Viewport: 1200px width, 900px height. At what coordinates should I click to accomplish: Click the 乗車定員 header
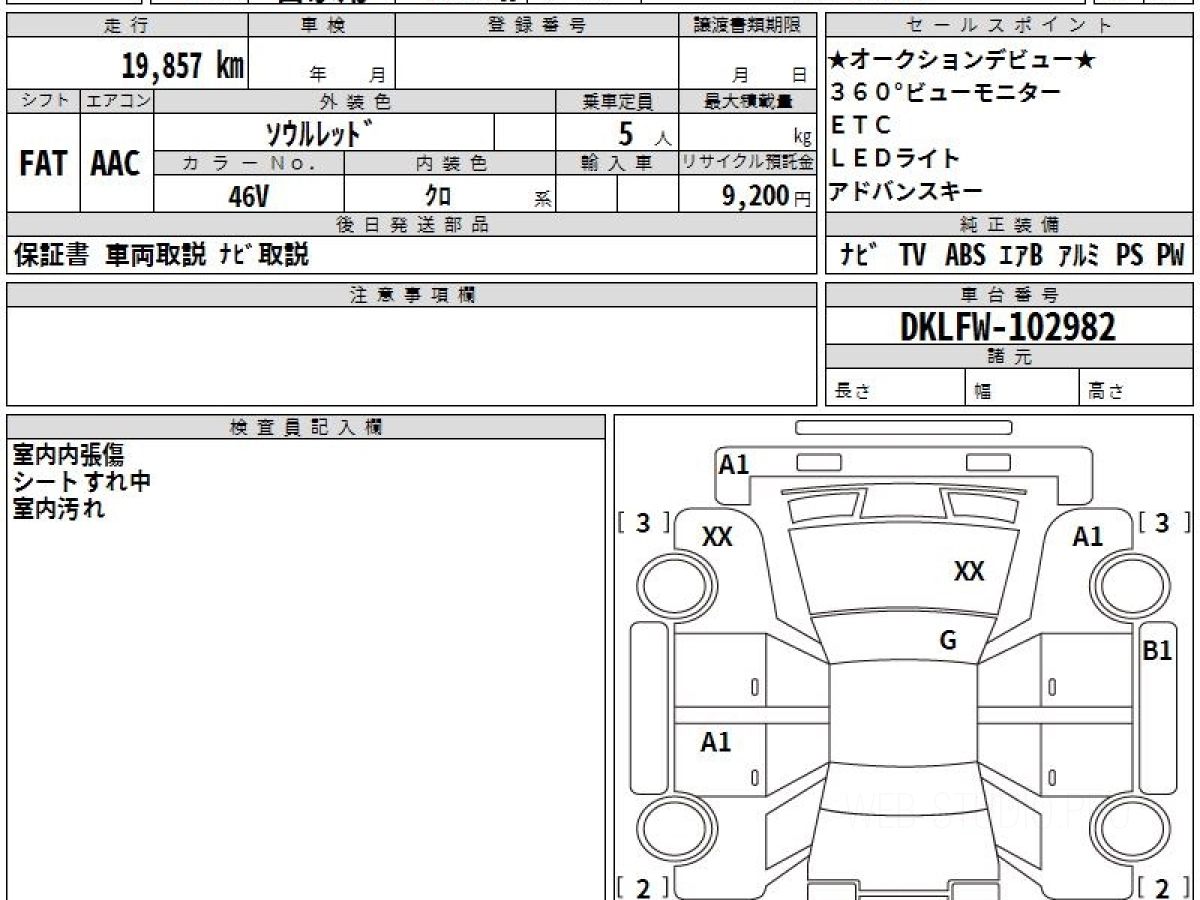(x=617, y=101)
